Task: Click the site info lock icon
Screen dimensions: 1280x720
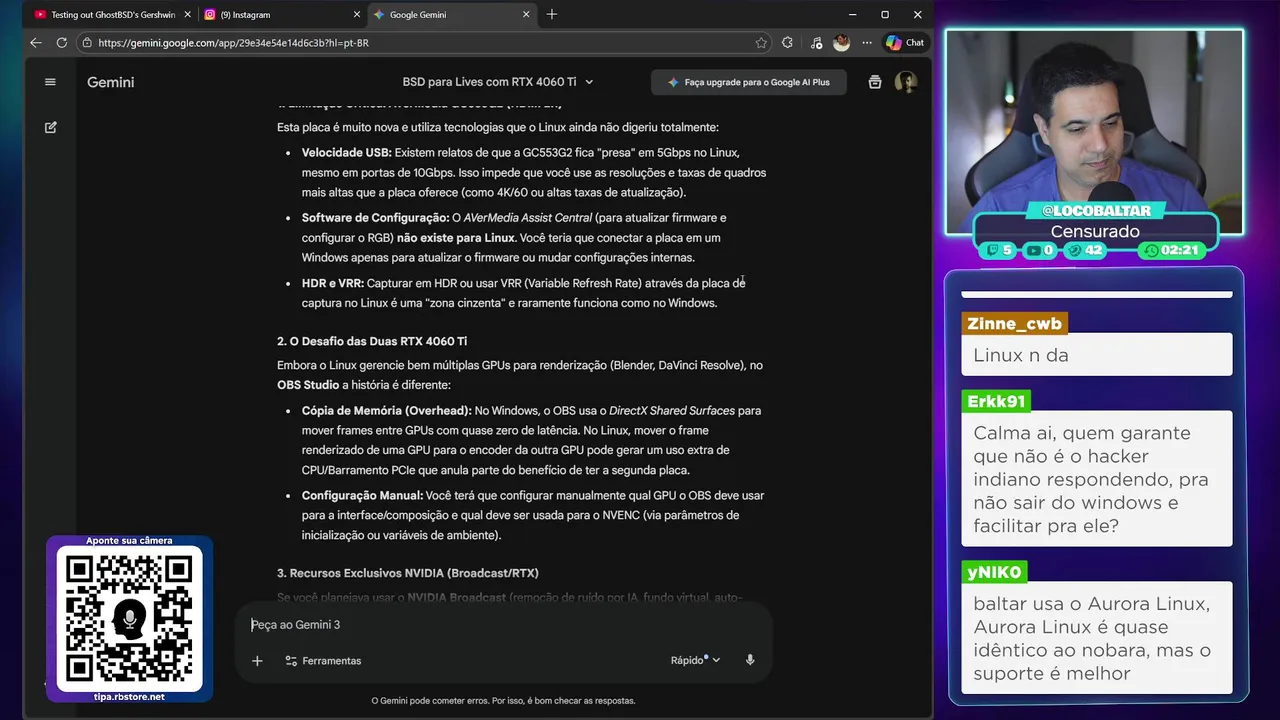Action: 87,43
